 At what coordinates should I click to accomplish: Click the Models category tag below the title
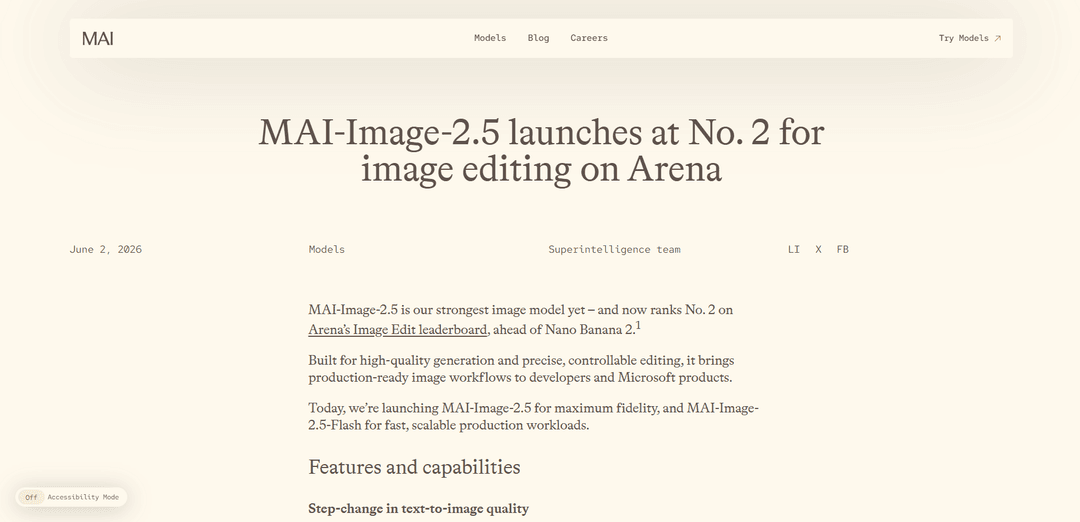click(326, 249)
